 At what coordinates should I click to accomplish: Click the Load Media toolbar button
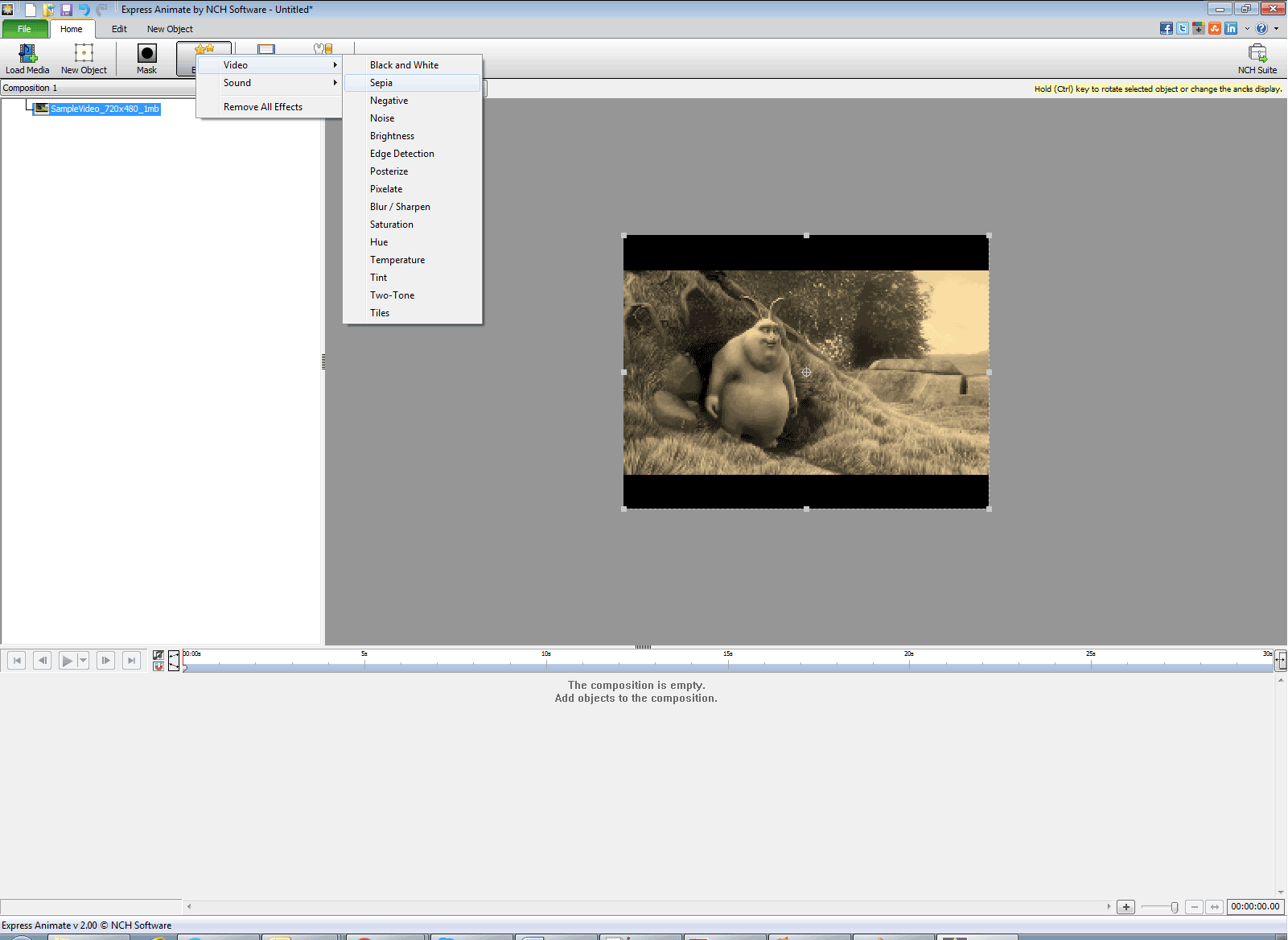[x=27, y=59]
